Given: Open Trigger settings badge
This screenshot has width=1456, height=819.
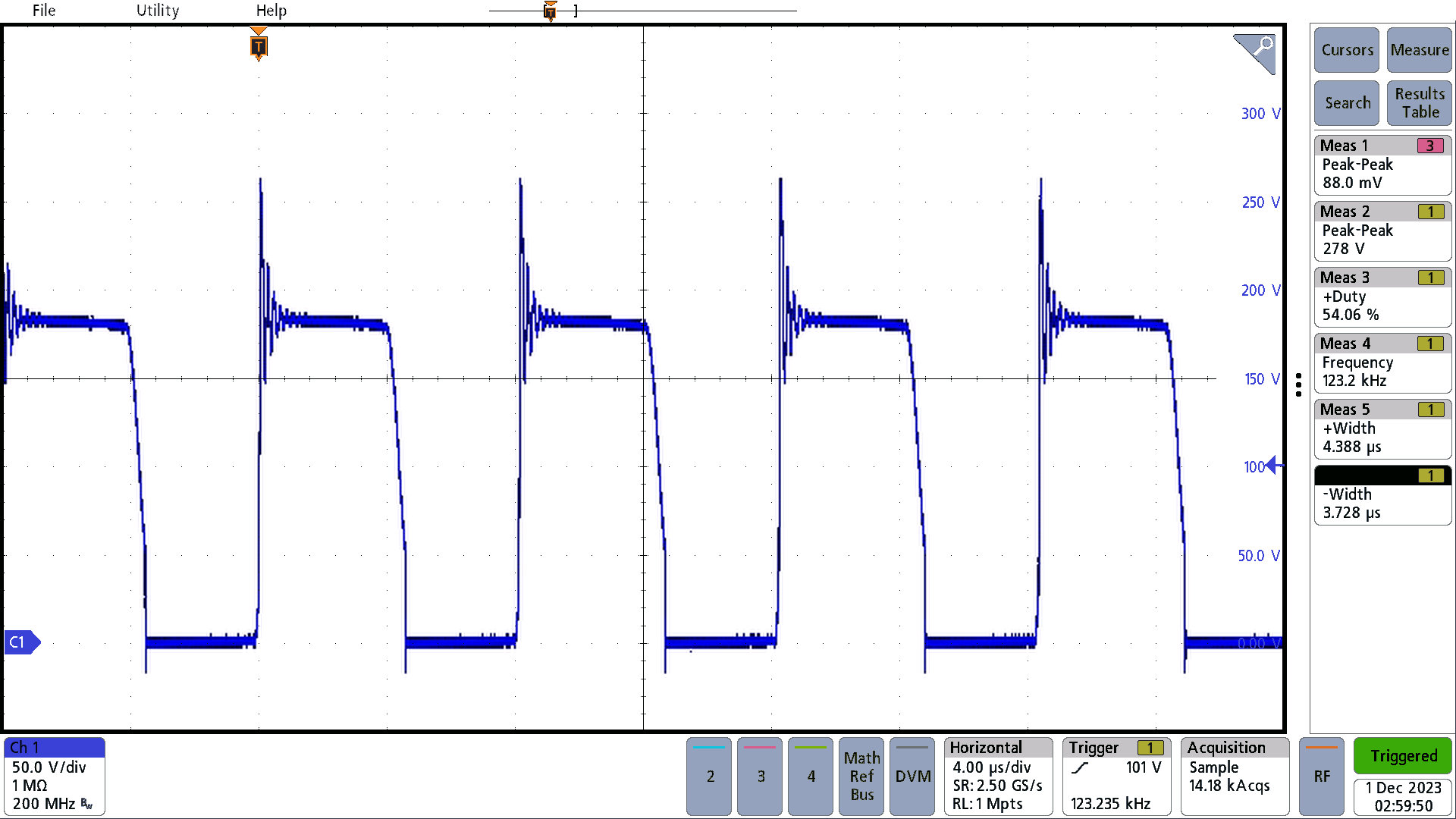Looking at the screenshot, I should 1116,777.
